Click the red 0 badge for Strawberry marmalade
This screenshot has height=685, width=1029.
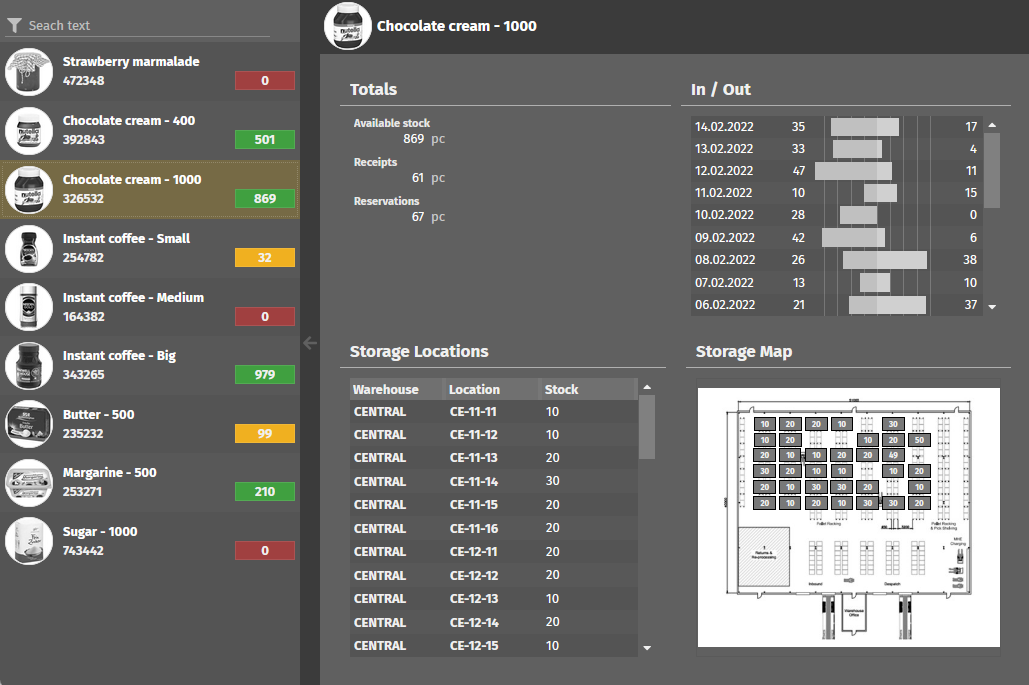[264, 80]
